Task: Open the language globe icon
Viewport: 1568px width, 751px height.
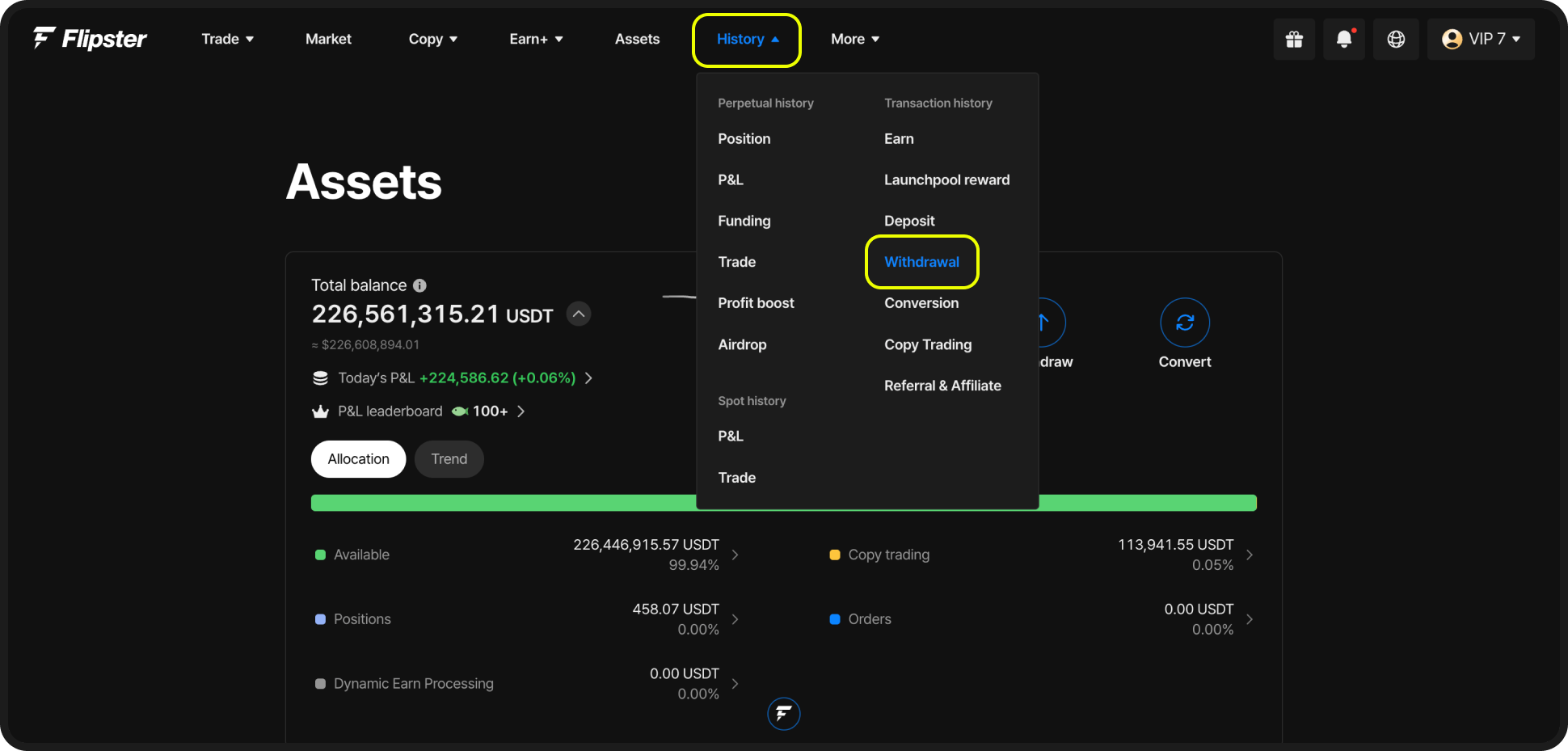Action: click(x=1396, y=39)
